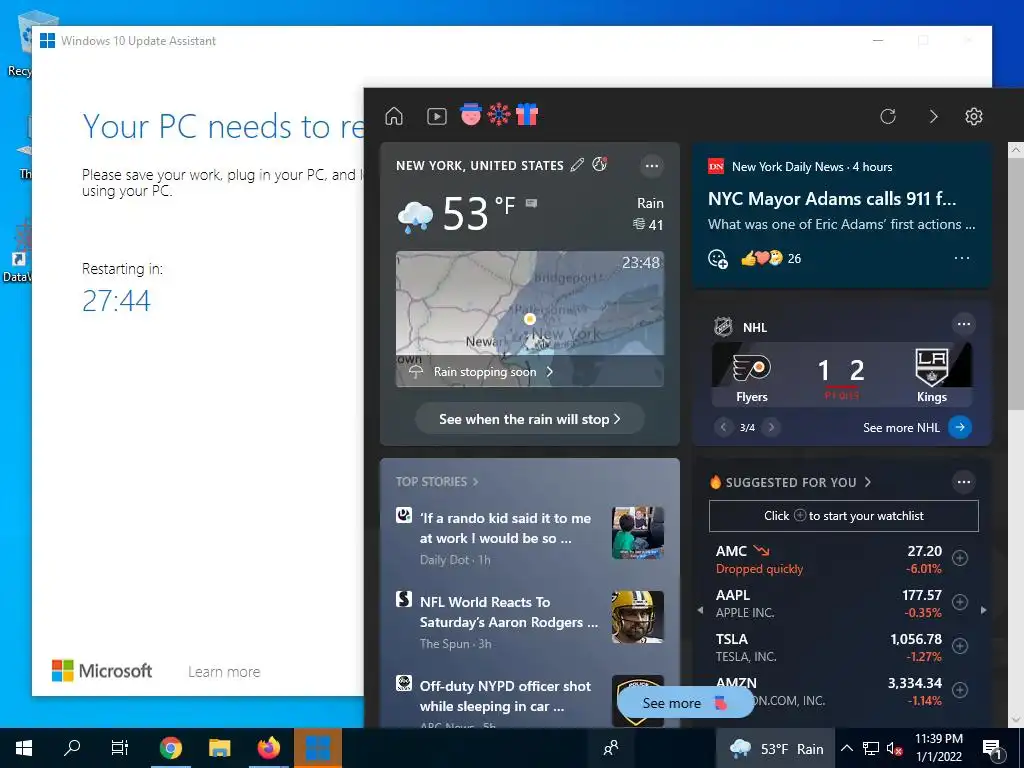Click the Kings team logo
Image resolution: width=1024 pixels, height=768 pixels.
click(931, 368)
